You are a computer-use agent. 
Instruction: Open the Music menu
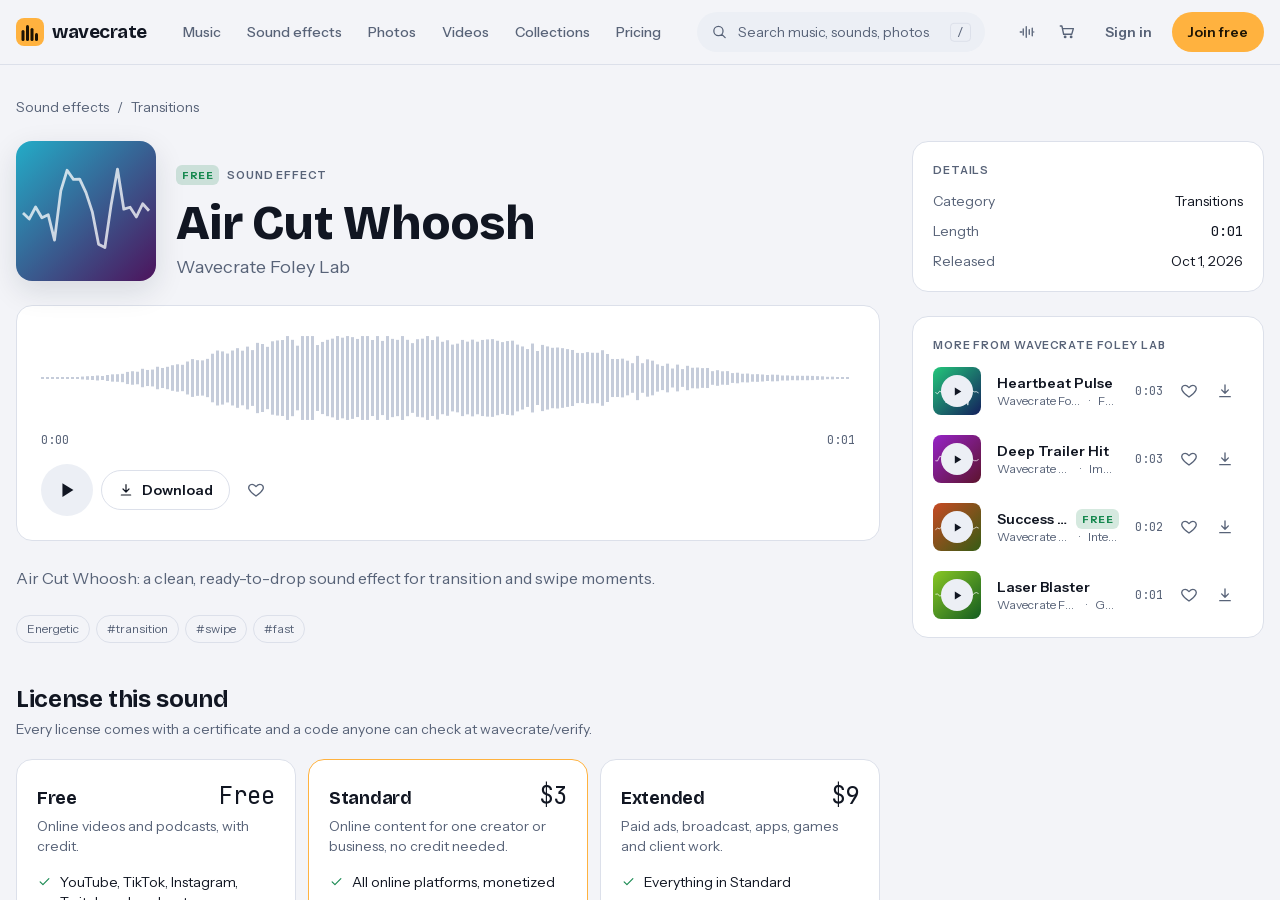(x=202, y=32)
